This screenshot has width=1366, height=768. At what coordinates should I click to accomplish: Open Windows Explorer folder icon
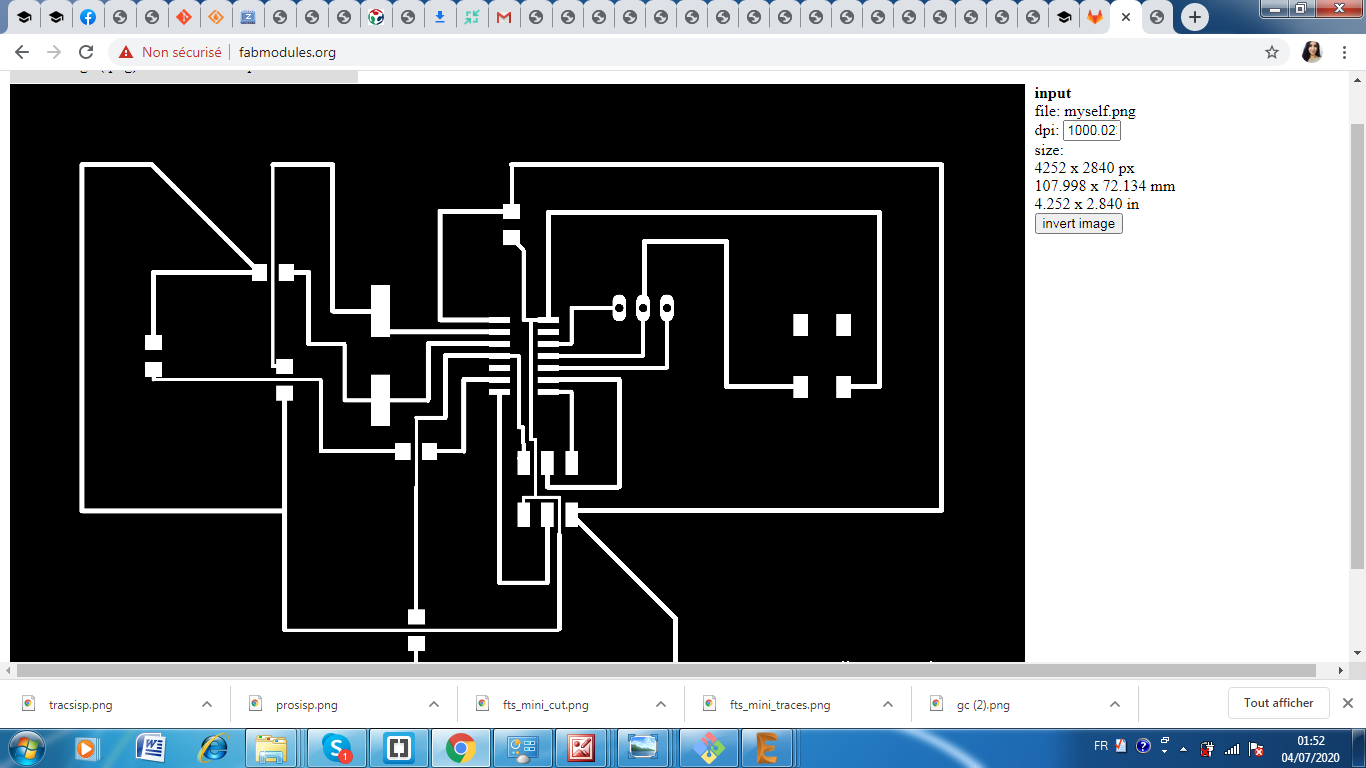(x=271, y=748)
